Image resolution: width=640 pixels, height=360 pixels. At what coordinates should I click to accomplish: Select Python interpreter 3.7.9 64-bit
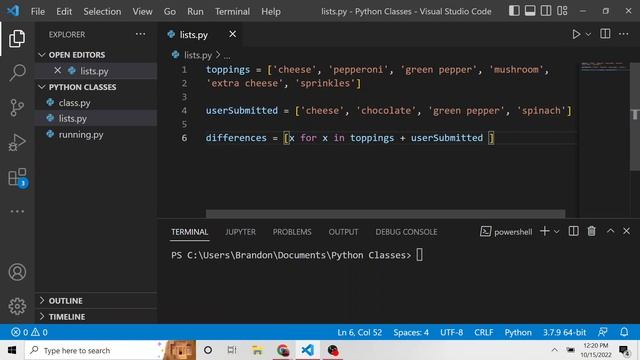(x=564, y=332)
